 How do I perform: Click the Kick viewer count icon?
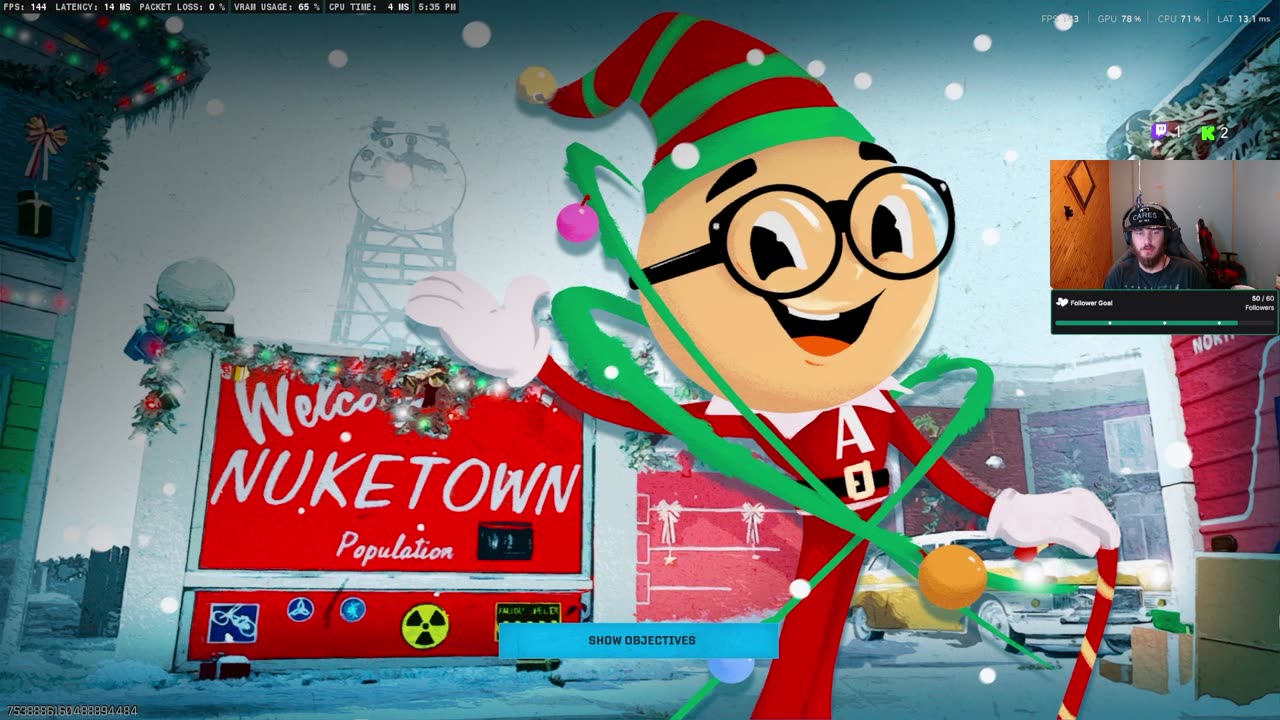[1207, 132]
